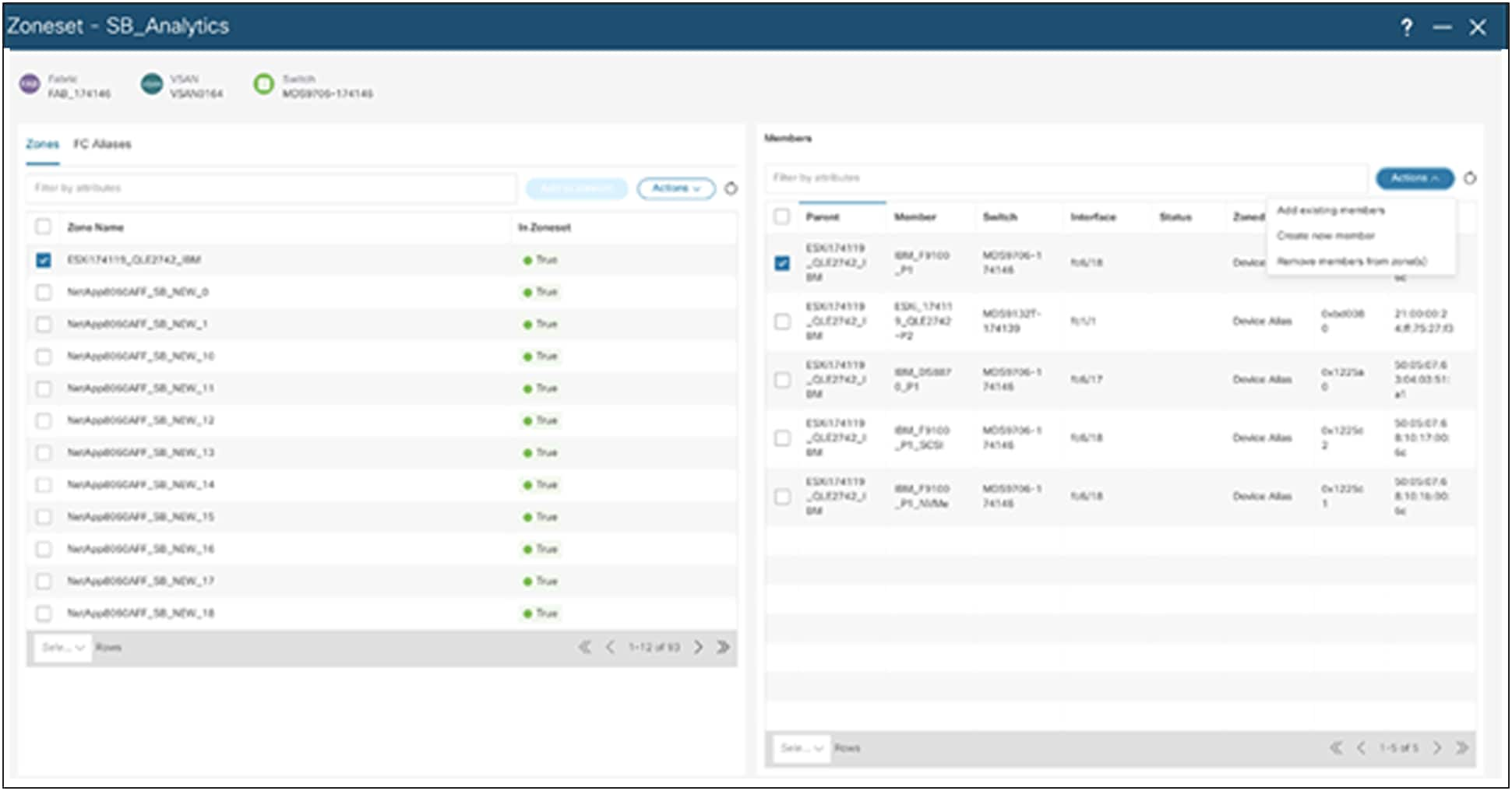Open the Zones Actions dropdown

[x=676, y=188]
